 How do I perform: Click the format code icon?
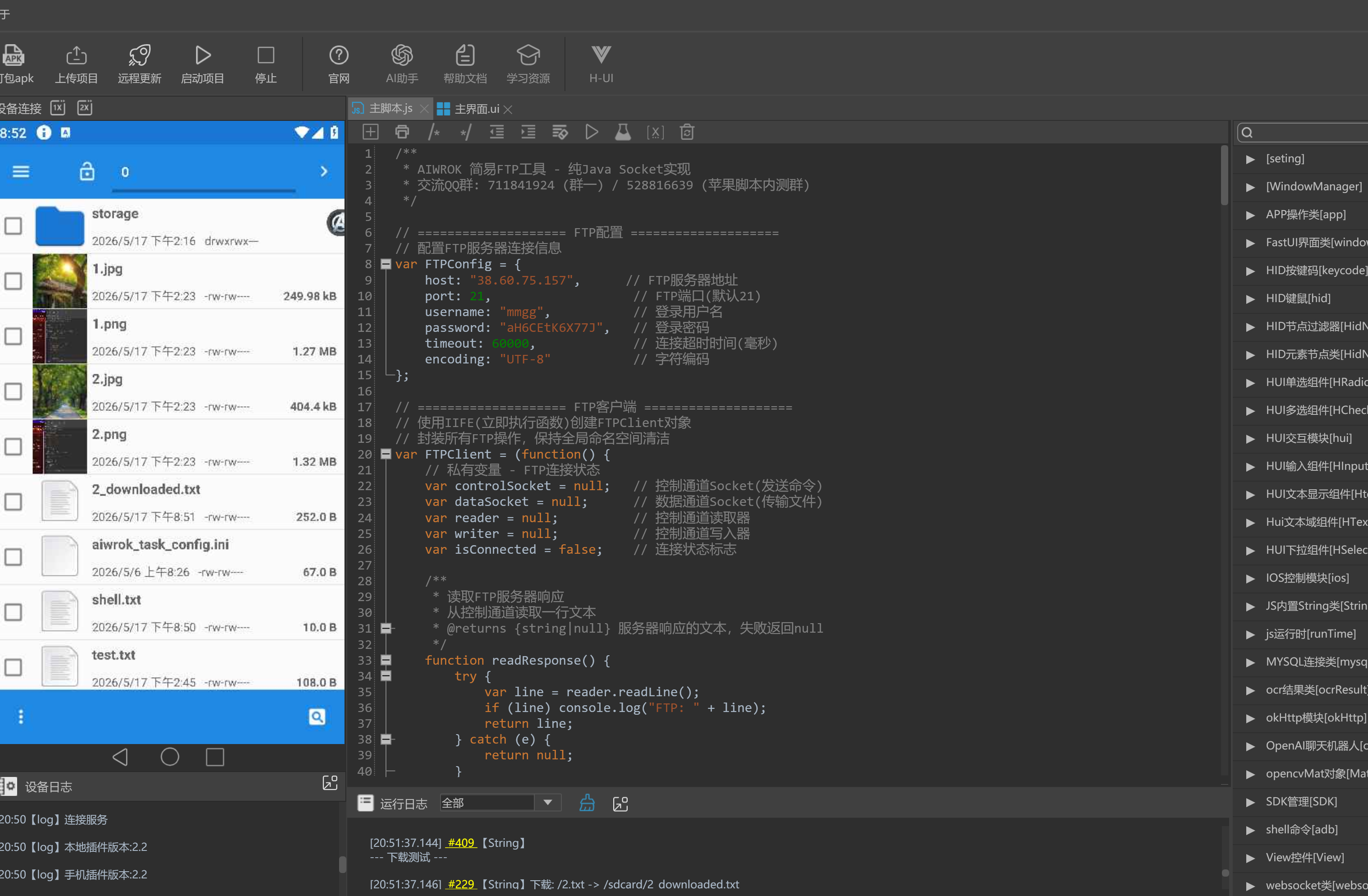tap(560, 132)
